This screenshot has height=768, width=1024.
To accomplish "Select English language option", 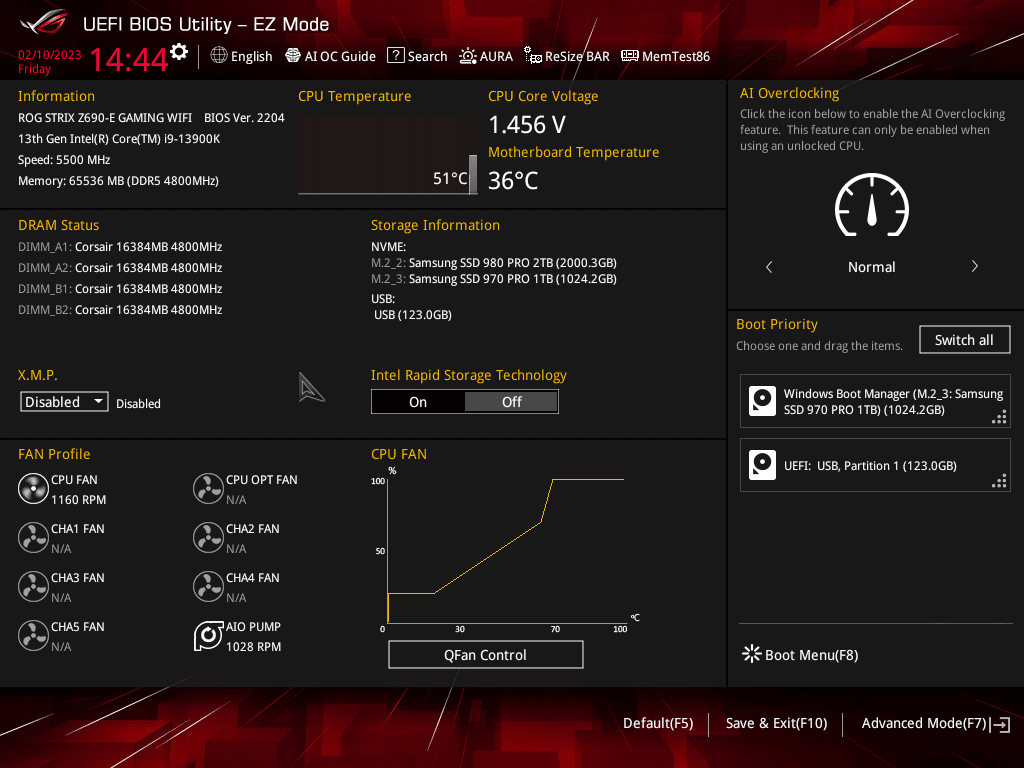I will pos(251,56).
